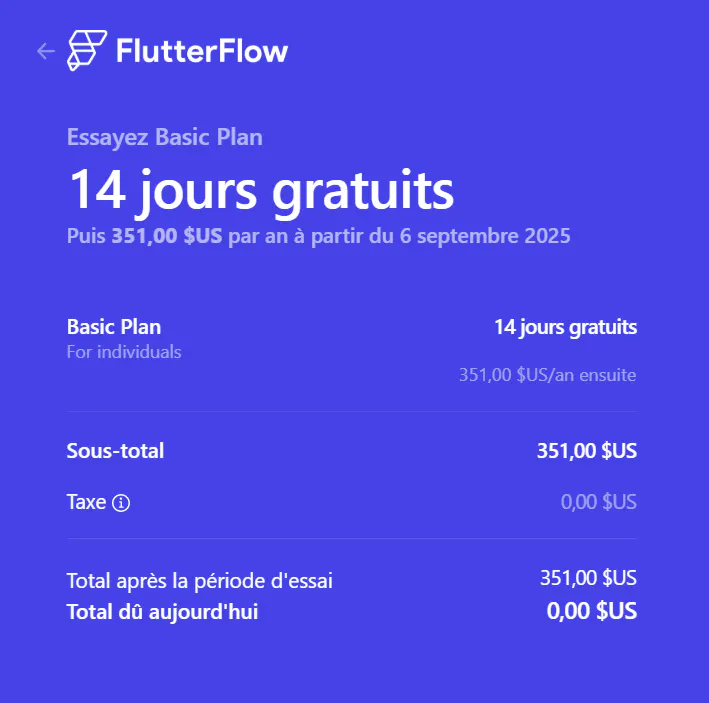
Task: Click the back arrow icon
Action: click(44, 51)
